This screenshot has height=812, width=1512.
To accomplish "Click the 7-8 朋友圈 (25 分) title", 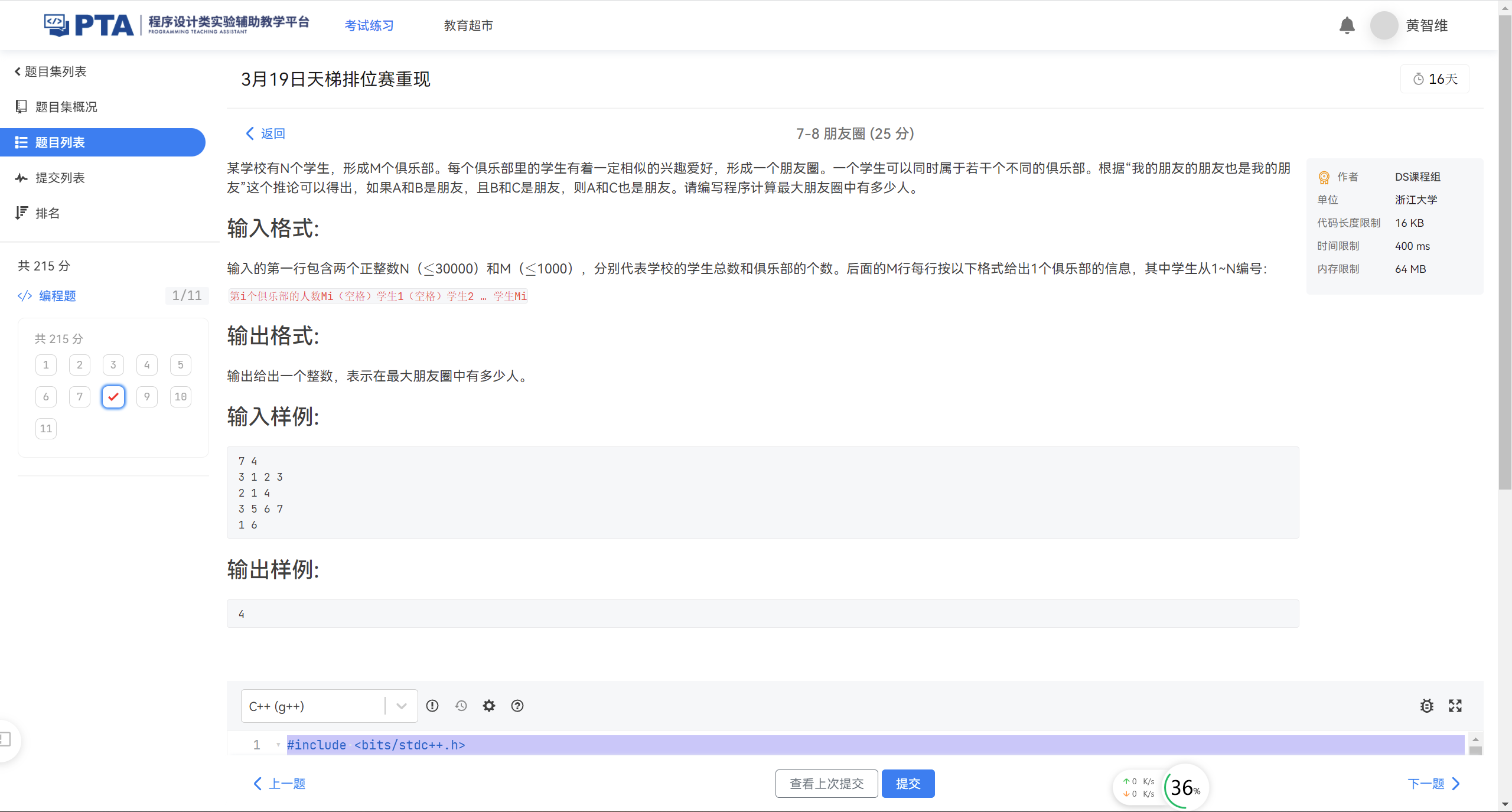I will tap(855, 133).
